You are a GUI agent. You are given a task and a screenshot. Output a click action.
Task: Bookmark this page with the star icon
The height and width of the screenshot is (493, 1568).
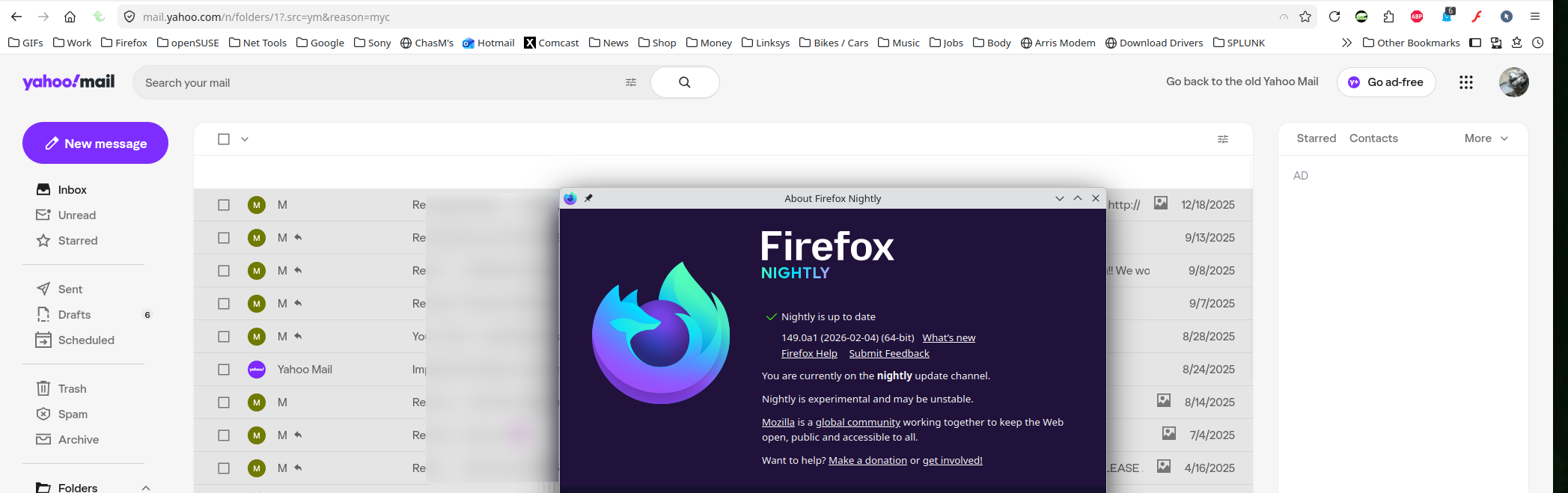(1305, 16)
